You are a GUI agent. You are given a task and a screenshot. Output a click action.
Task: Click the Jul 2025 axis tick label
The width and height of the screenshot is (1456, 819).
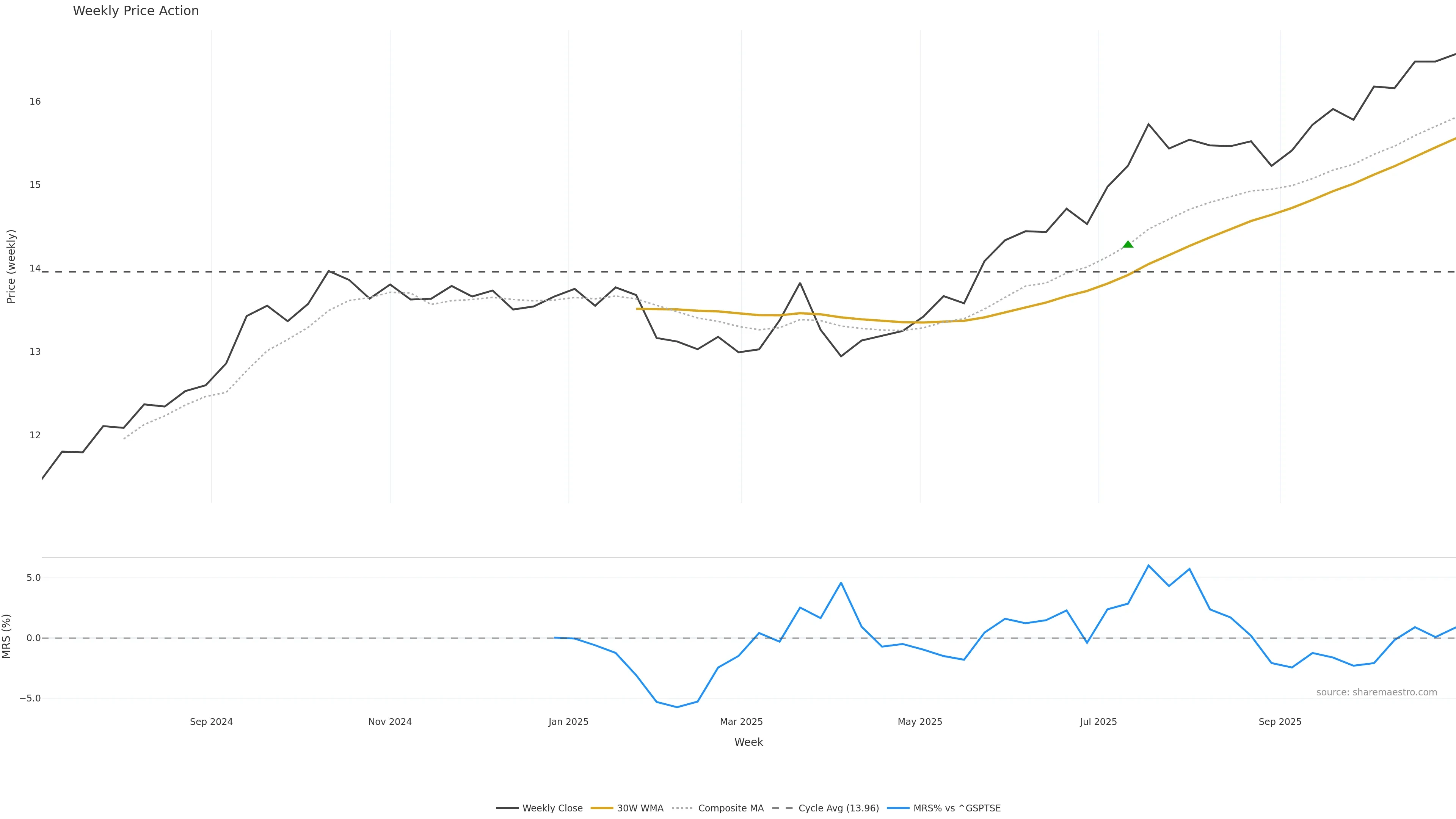1098,722
